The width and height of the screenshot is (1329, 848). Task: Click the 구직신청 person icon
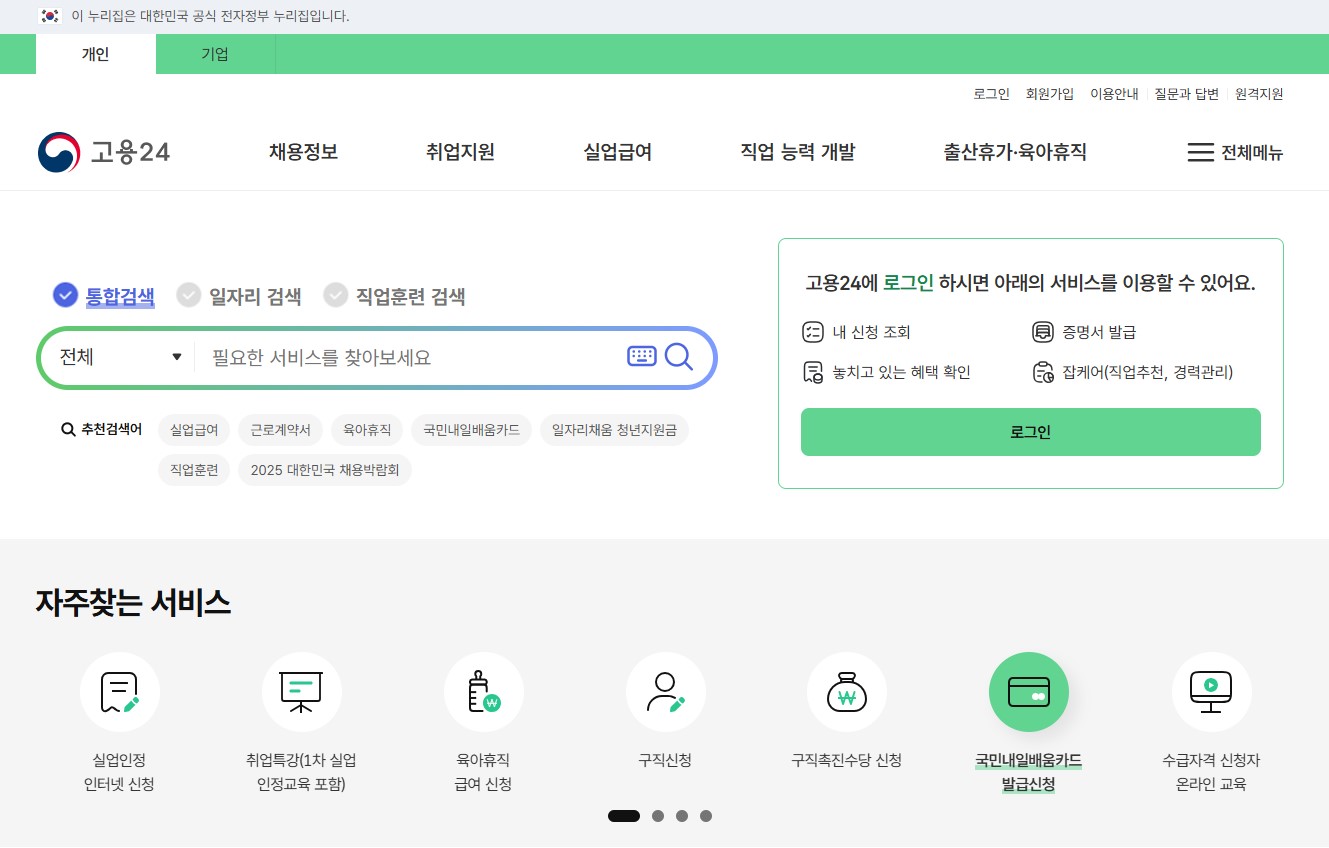pos(666,691)
